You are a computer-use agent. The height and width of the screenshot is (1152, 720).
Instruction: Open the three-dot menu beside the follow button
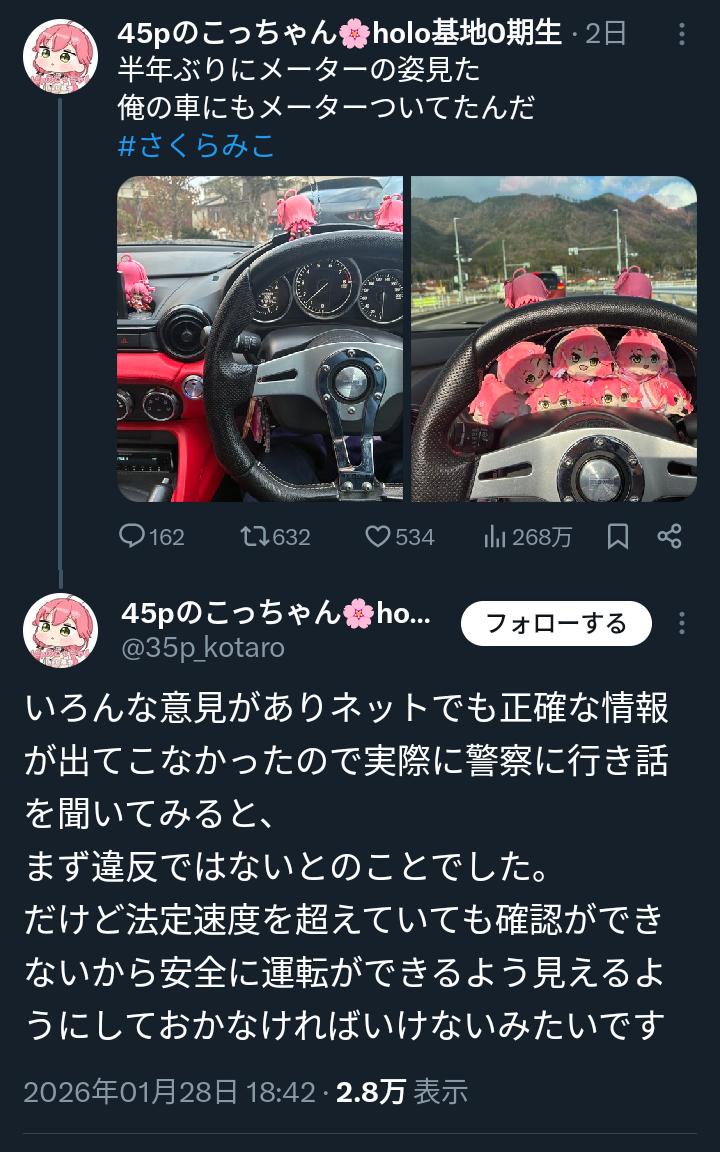tap(682, 624)
